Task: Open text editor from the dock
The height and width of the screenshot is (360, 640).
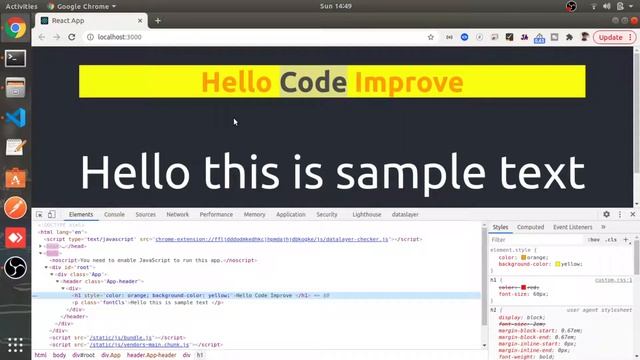Action: [x=16, y=147]
